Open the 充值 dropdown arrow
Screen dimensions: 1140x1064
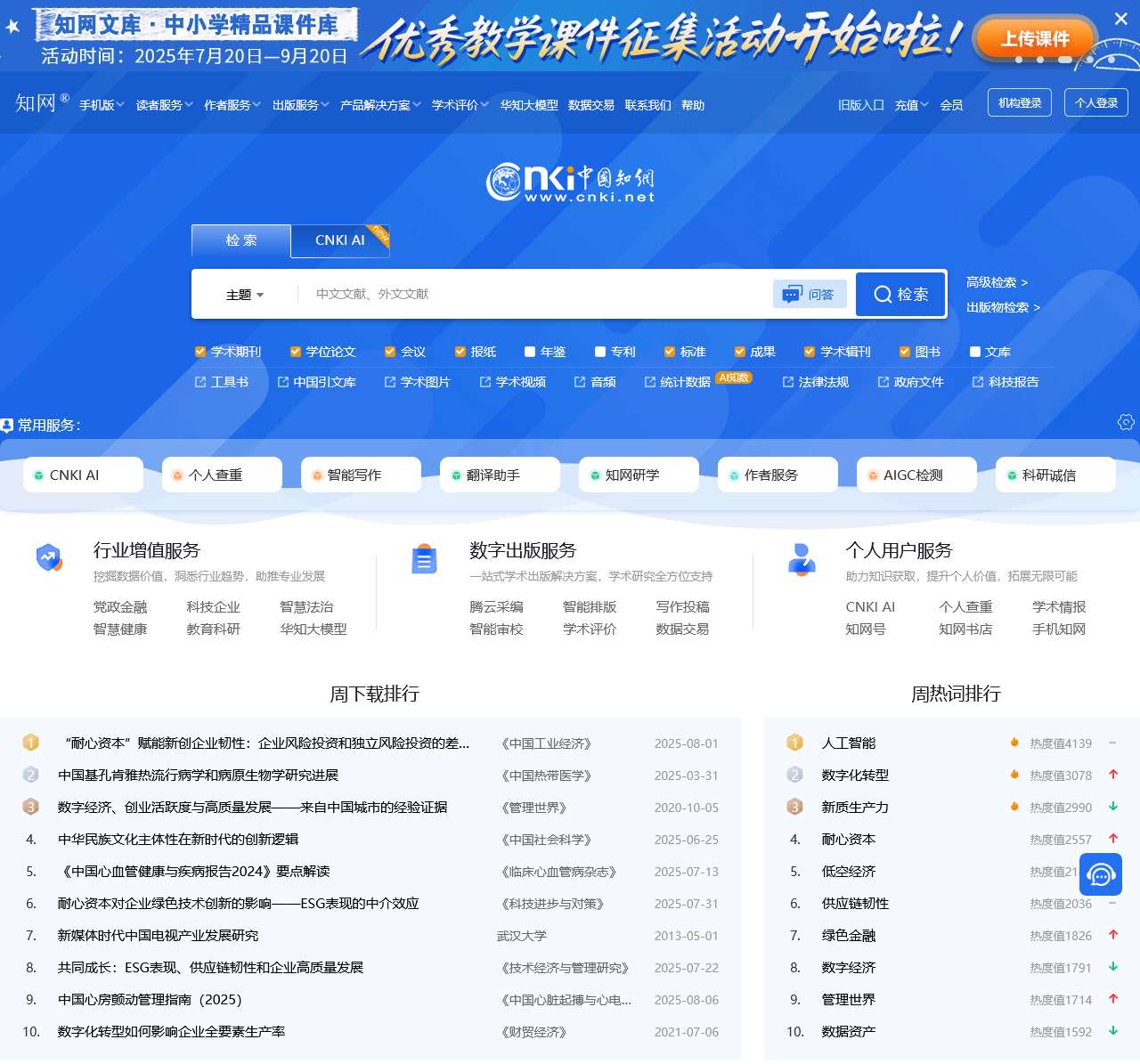(924, 104)
